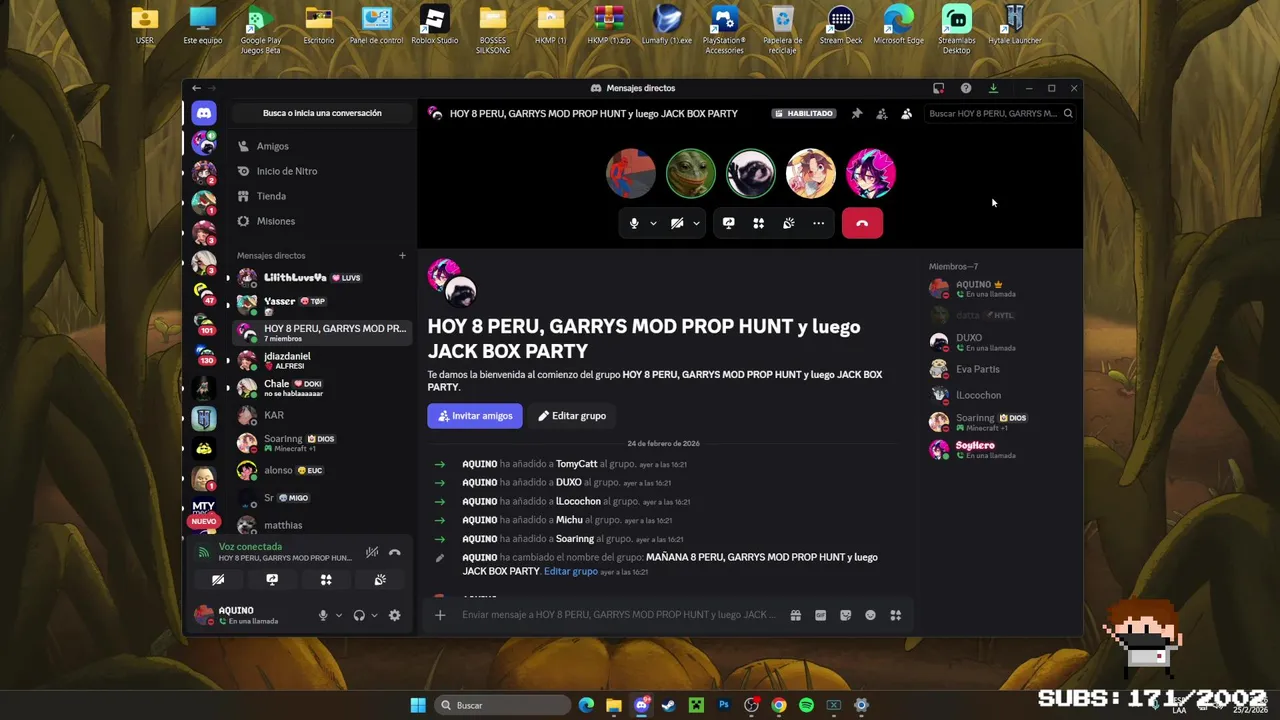Open Tienda page
The height and width of the screenshot is (720, 1280).
(322, 196)
